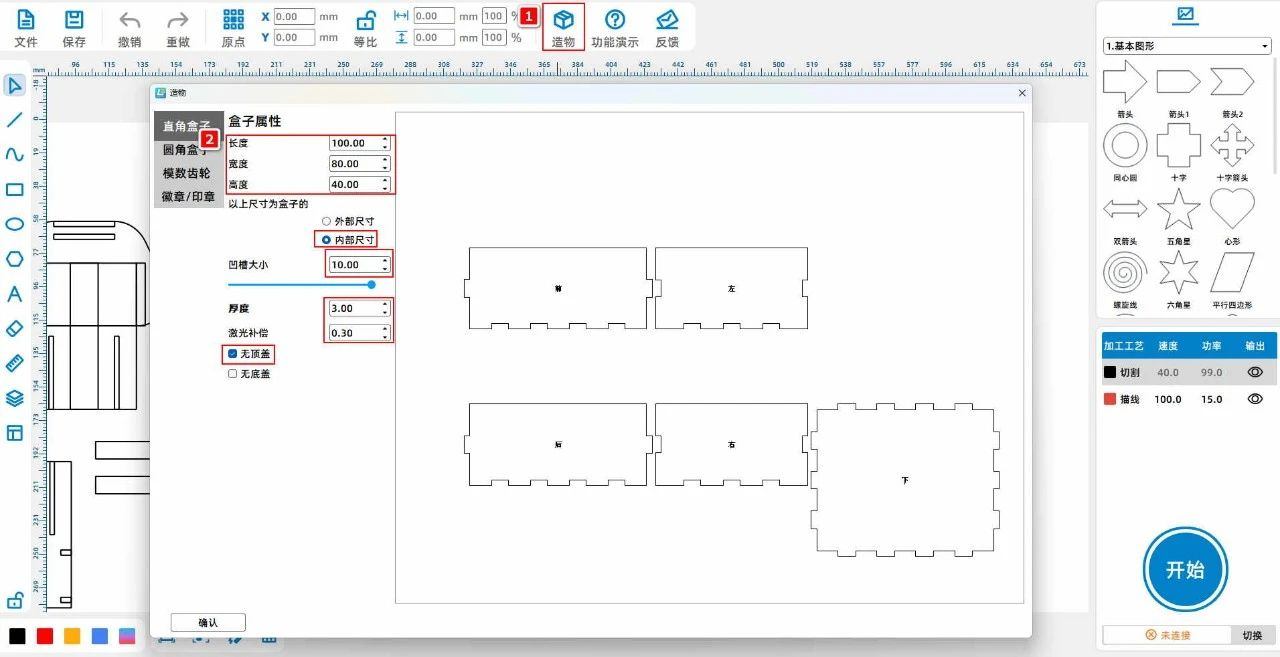1280x657 pixels.
Task: Select the ellipse drawing tool
Action: click(x=14, y=224)
